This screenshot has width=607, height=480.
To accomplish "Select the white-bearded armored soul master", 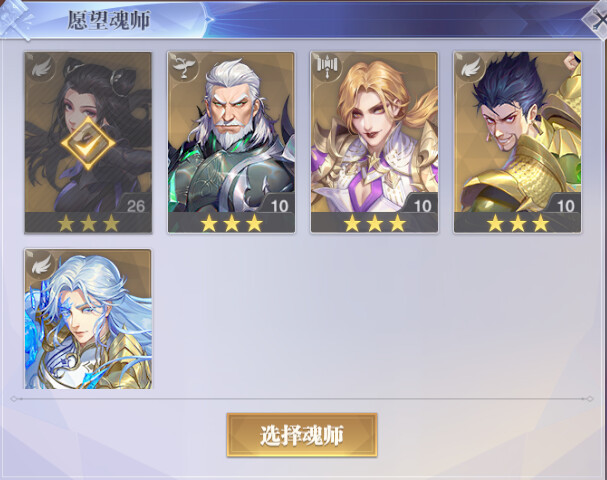I will [231, 142].
